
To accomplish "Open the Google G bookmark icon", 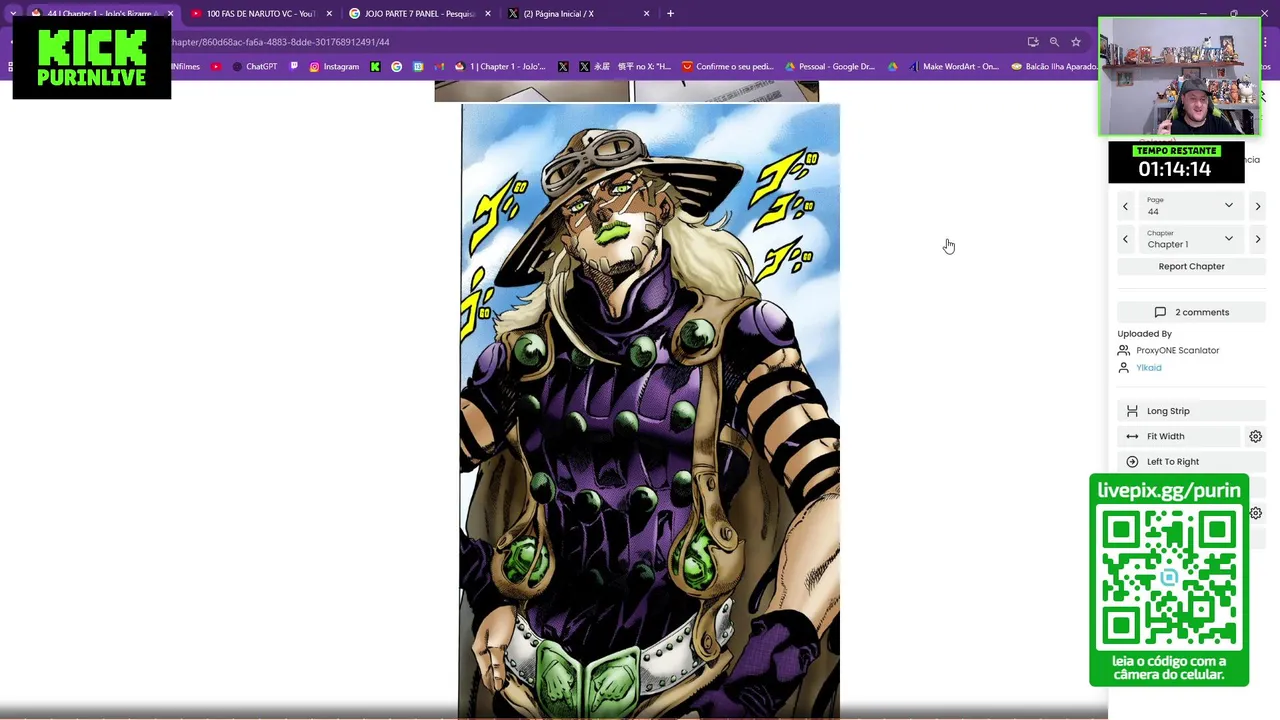I will pyautogui.click(x=396, y=67).
